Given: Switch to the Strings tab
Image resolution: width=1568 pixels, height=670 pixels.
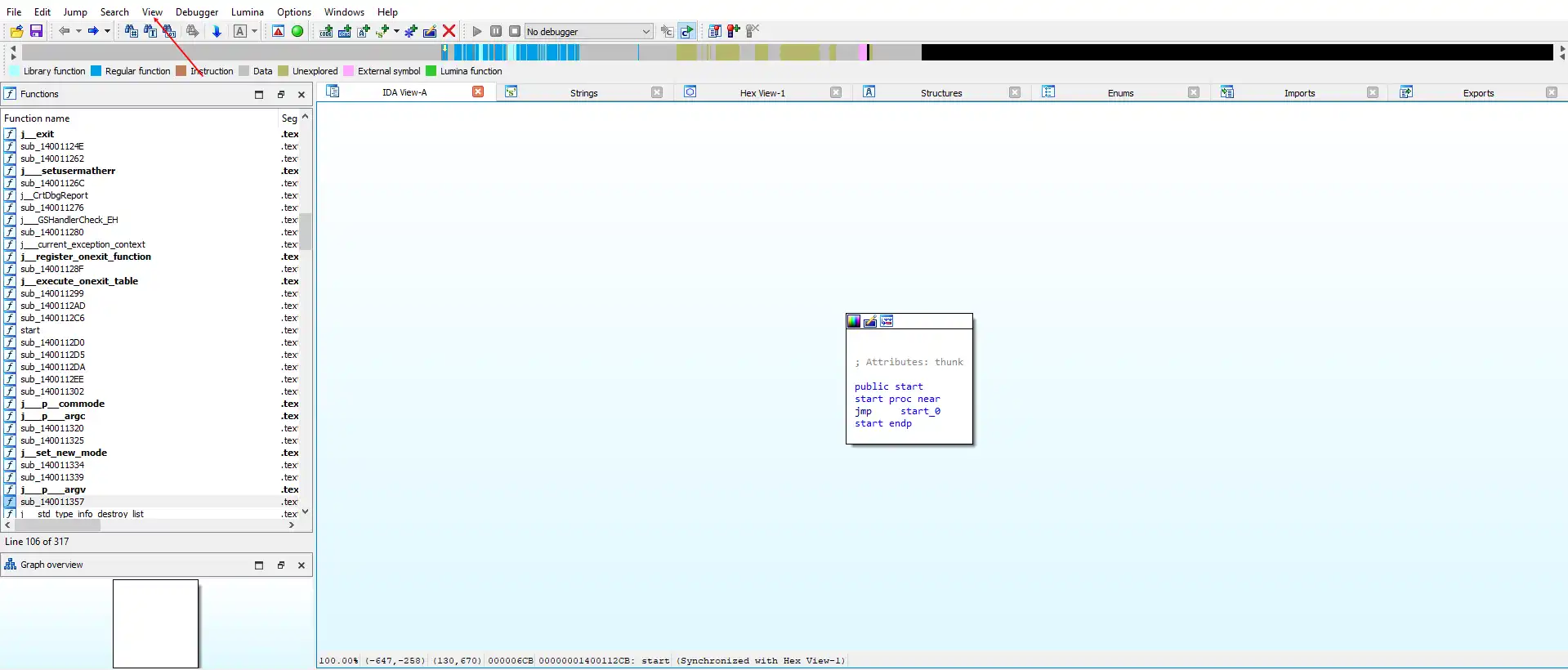Looking at the screenshot, I should (583, 93).
